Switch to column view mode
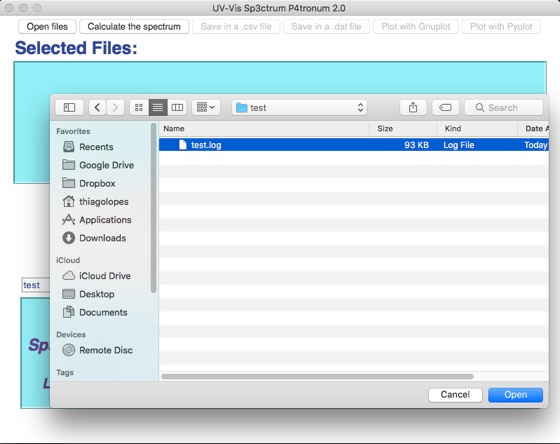560x444 pixels. coord(177,108)
